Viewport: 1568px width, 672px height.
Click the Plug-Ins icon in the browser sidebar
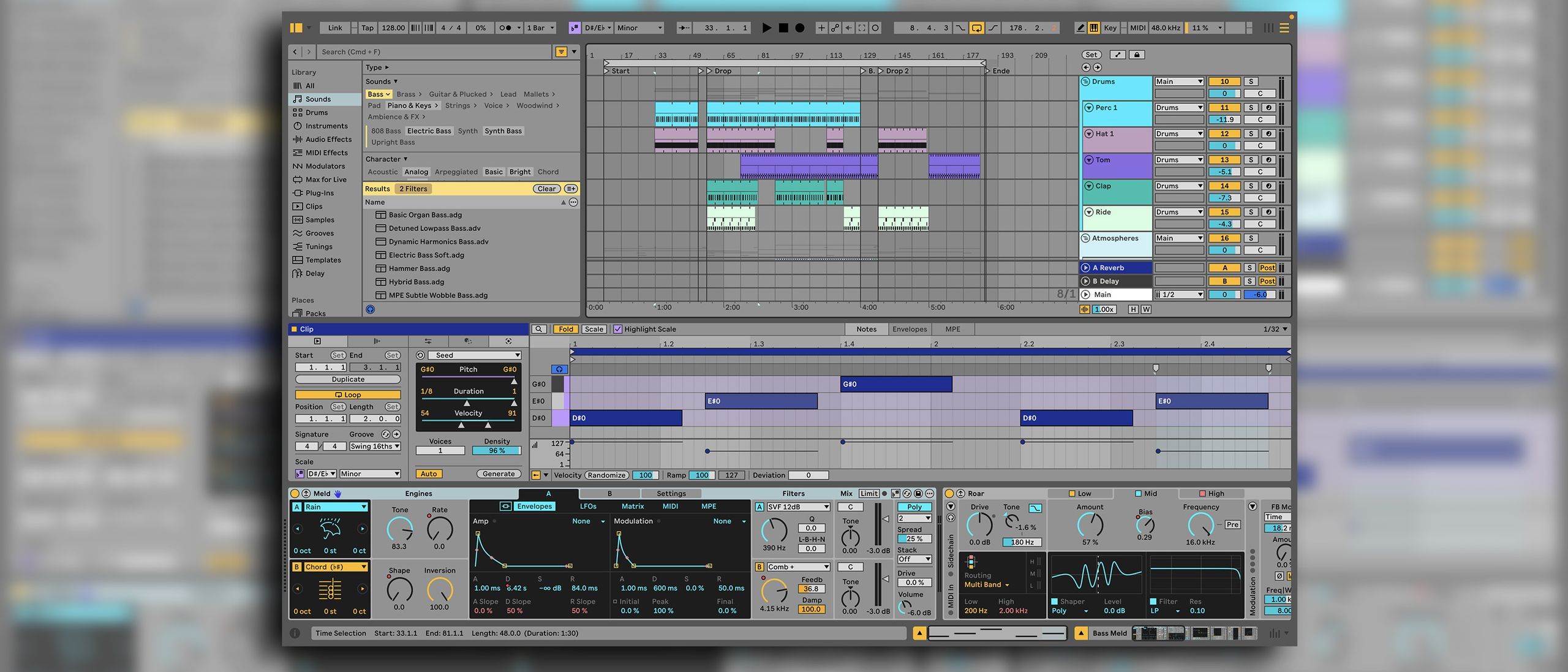pos(298,192)
